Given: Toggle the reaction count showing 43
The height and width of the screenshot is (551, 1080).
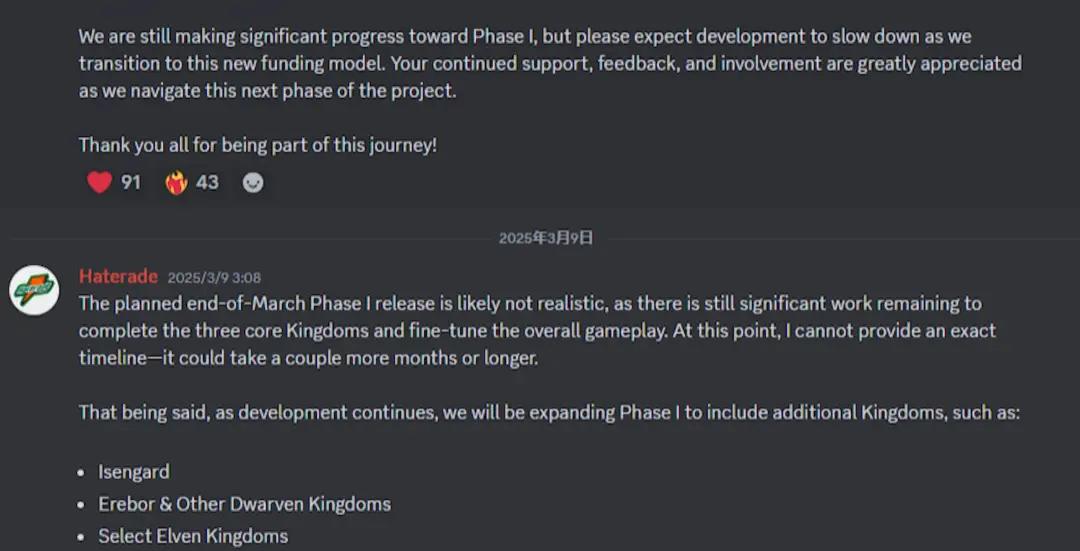Looking at the screenshot, I should click(x=207, y=183).
